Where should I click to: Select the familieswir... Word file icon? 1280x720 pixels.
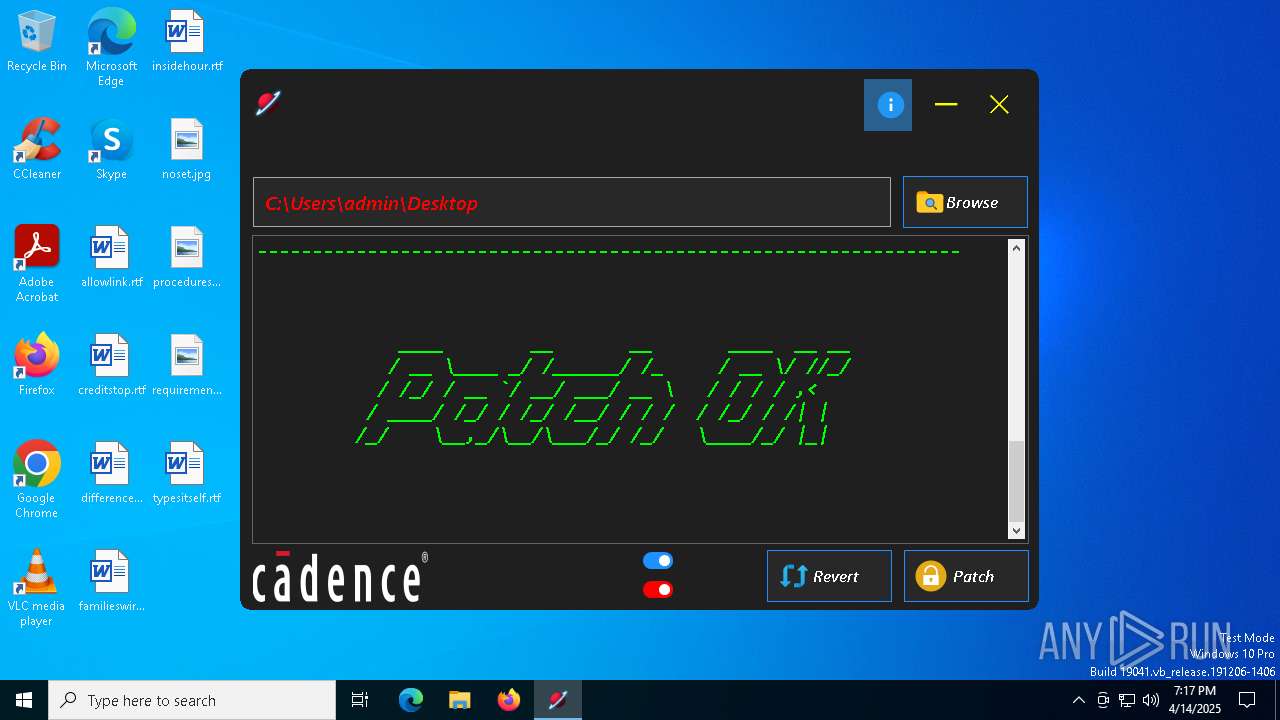(111, 582)
